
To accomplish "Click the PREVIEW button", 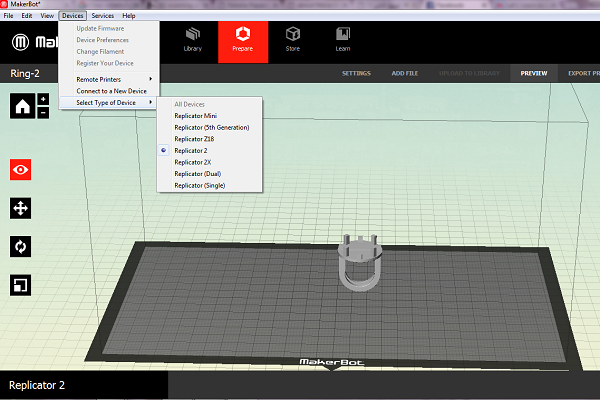I will tap(534, 73).
